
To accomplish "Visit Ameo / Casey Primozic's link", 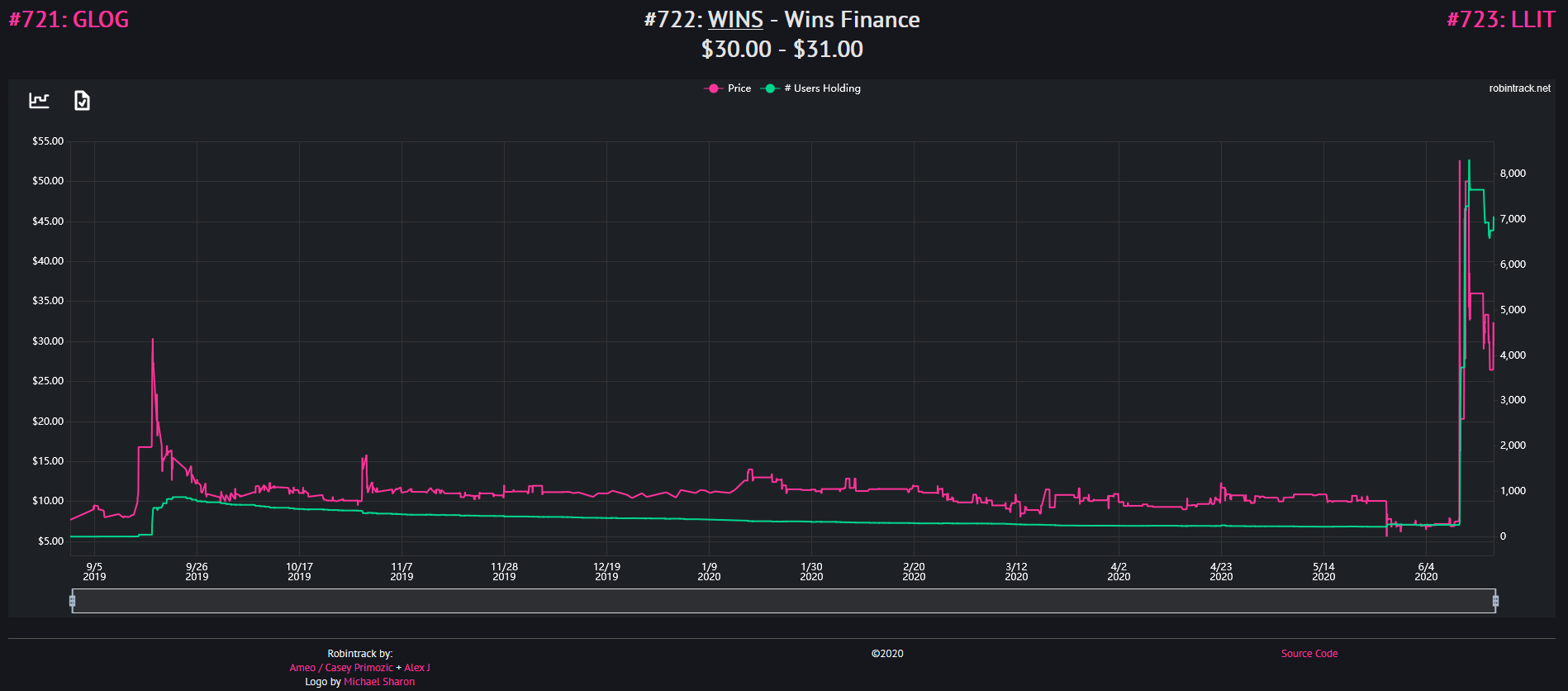I will (x=341, y=668).
